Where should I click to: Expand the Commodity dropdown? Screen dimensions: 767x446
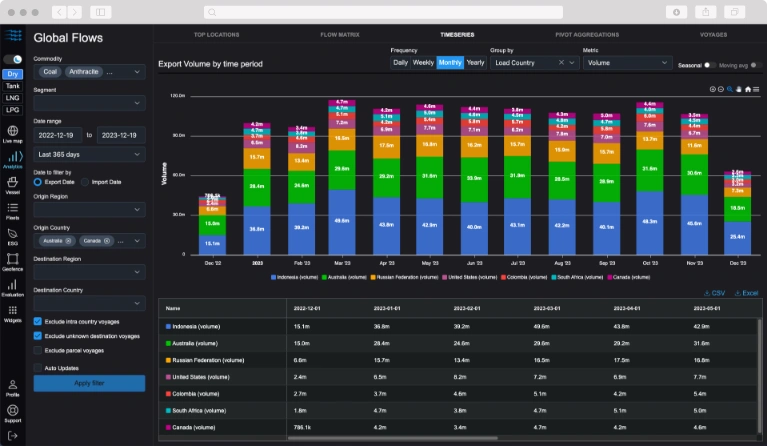[137, 72]
